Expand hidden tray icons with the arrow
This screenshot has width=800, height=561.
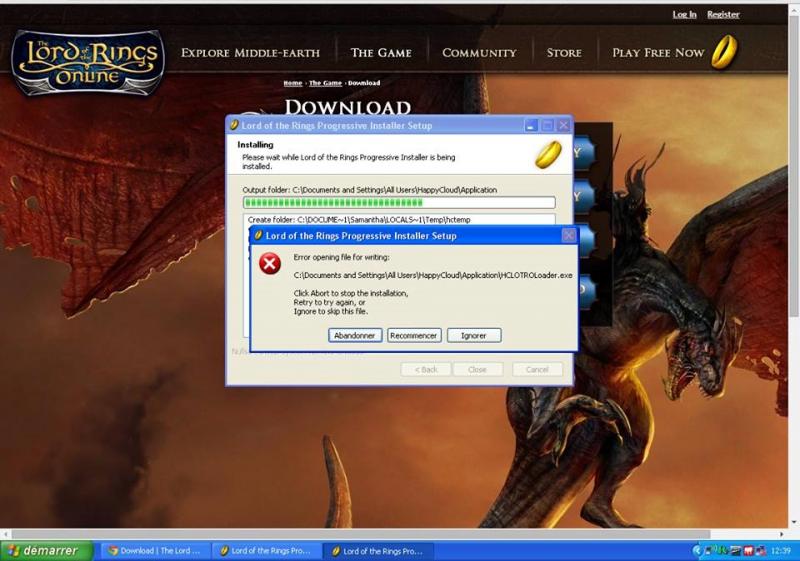pos(697,551)
